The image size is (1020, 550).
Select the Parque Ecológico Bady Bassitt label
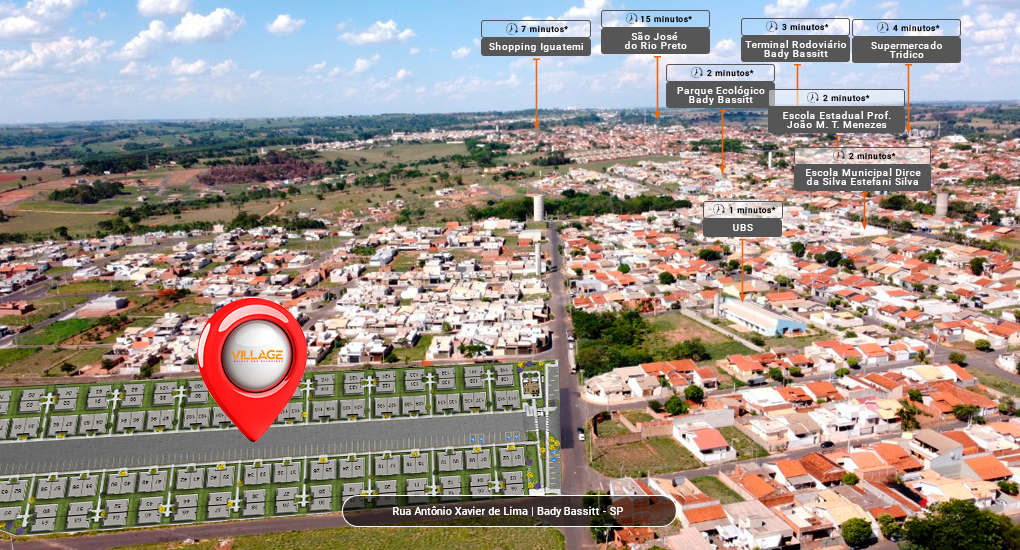pyautogui.click(x=720, y=95)
